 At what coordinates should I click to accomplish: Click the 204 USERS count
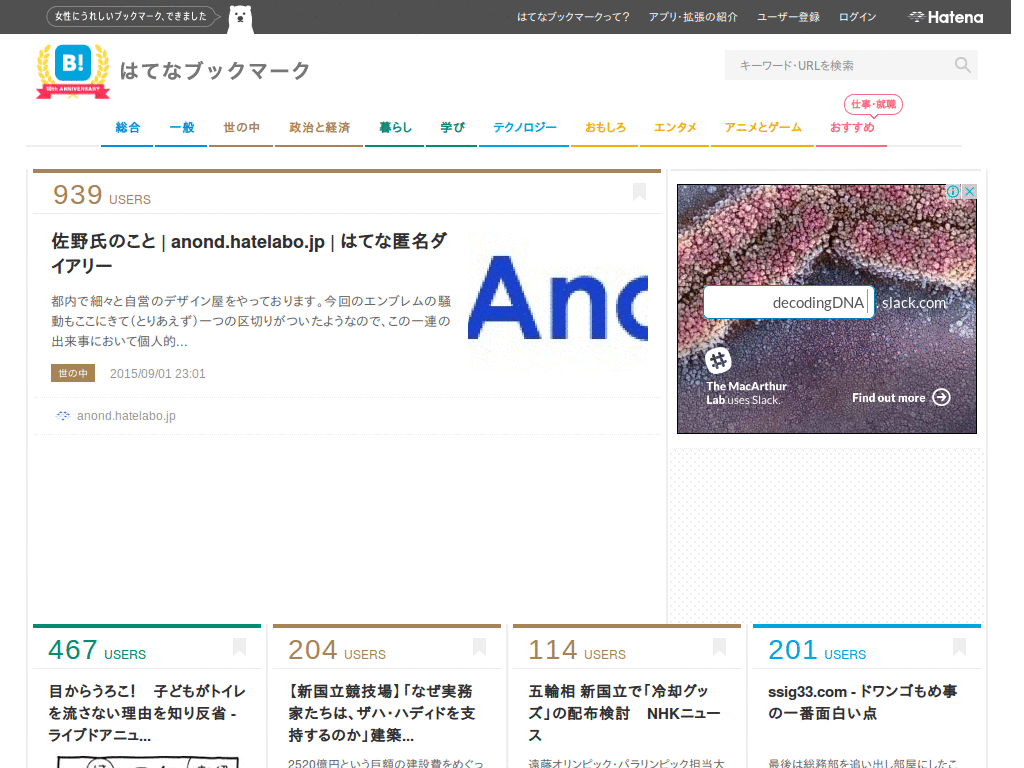point(337,650)
